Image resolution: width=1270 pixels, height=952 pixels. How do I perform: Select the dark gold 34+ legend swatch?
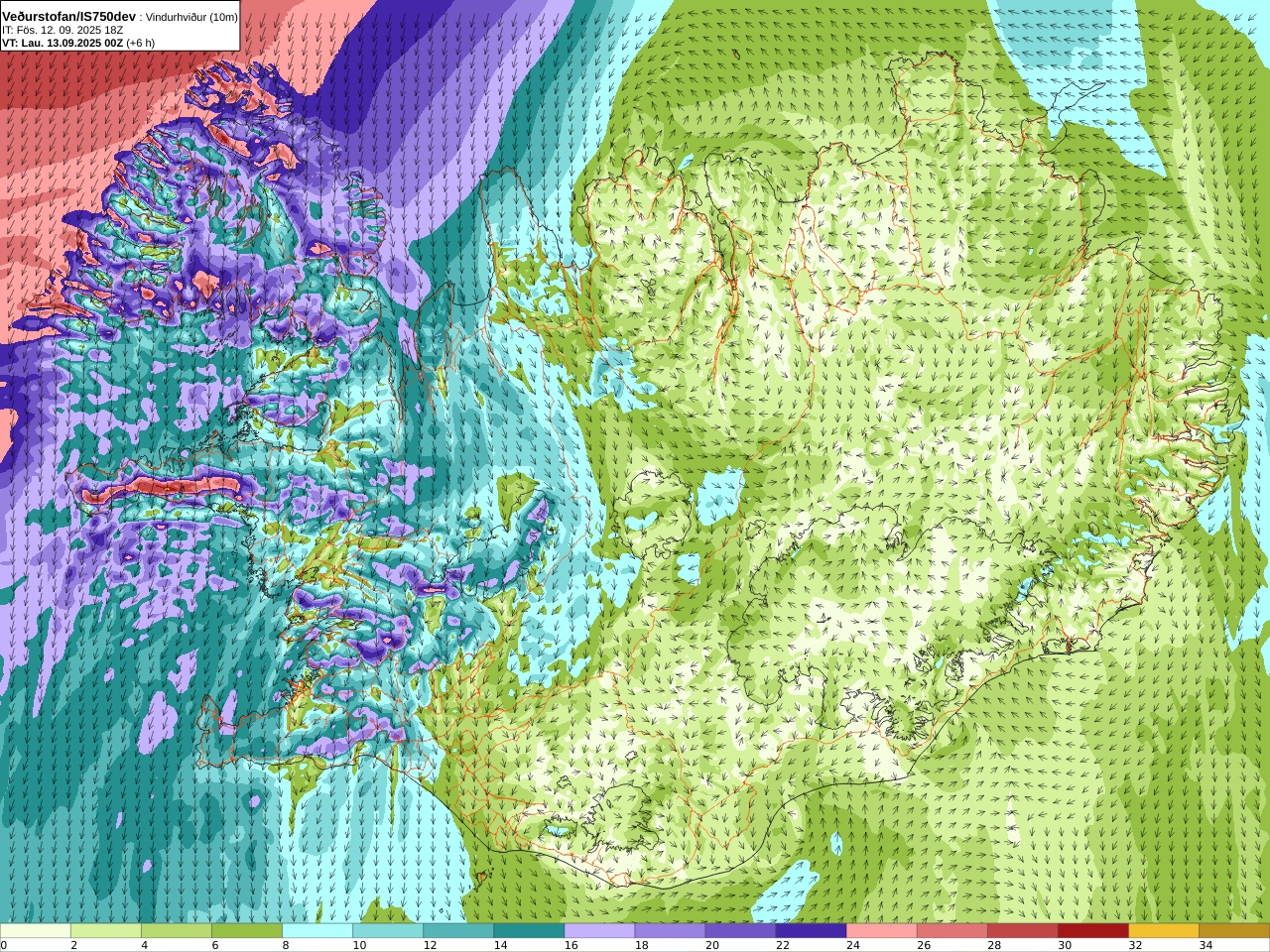click(x=1233, y=931)
